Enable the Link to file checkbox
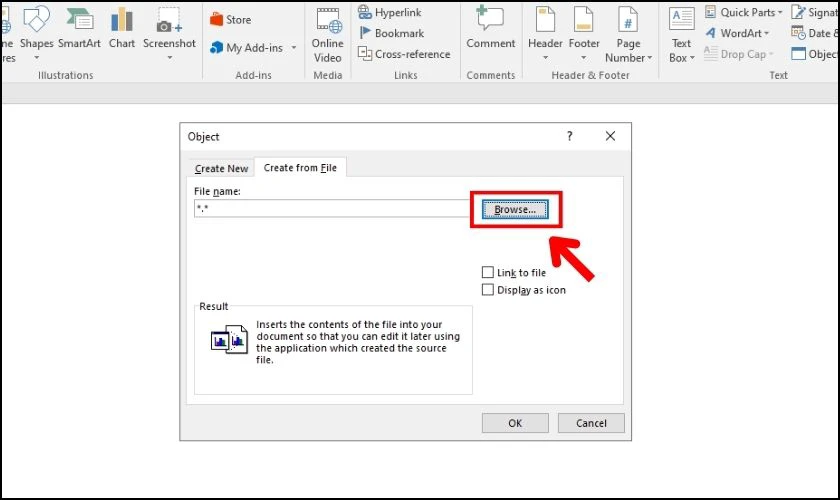Viewport: 840px width, 500px height. (488, 272)
